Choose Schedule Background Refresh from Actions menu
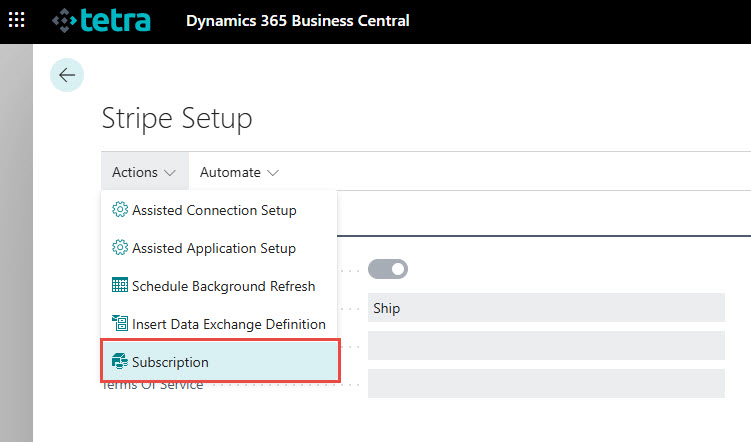 (223, 286)
